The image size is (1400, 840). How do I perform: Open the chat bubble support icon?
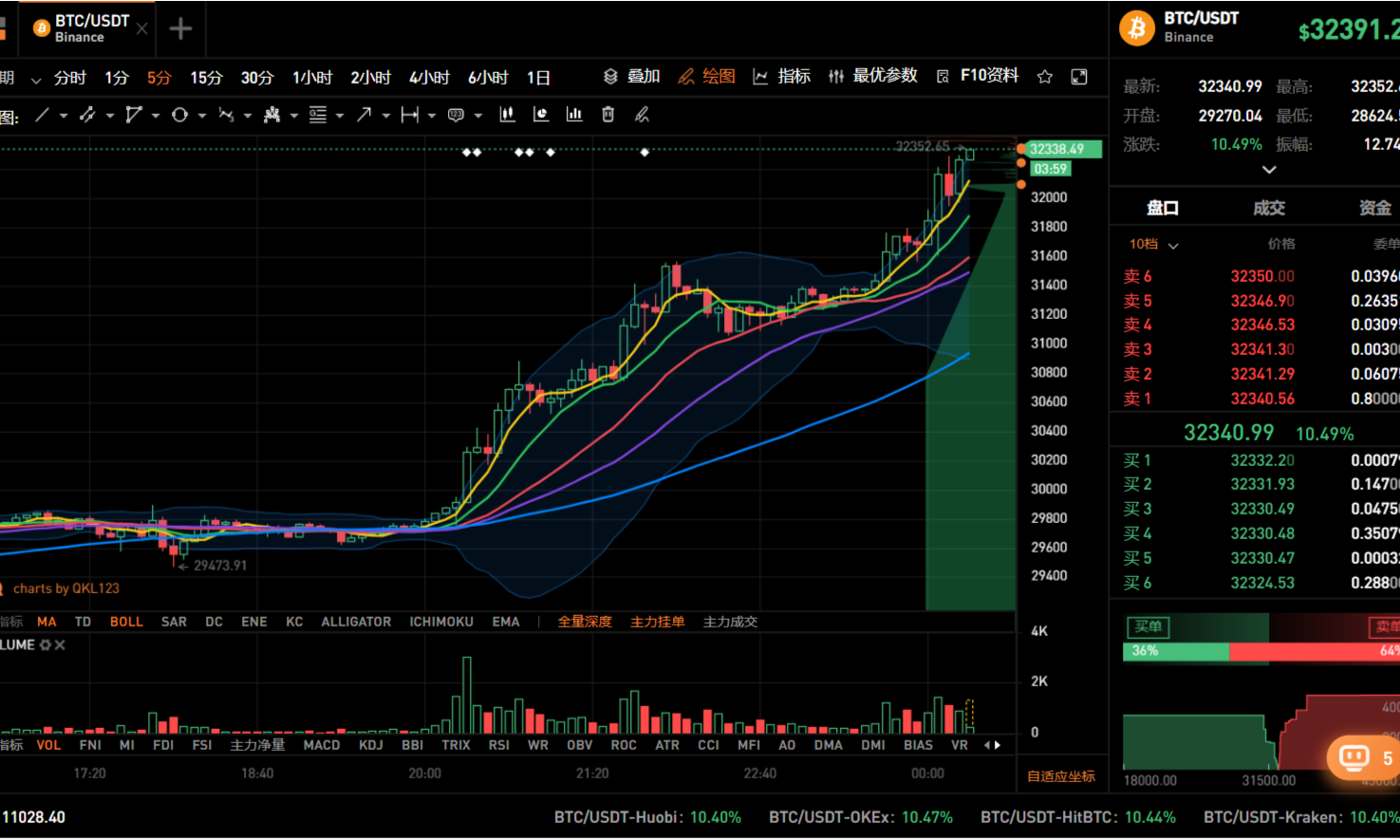pos(1353,756)
